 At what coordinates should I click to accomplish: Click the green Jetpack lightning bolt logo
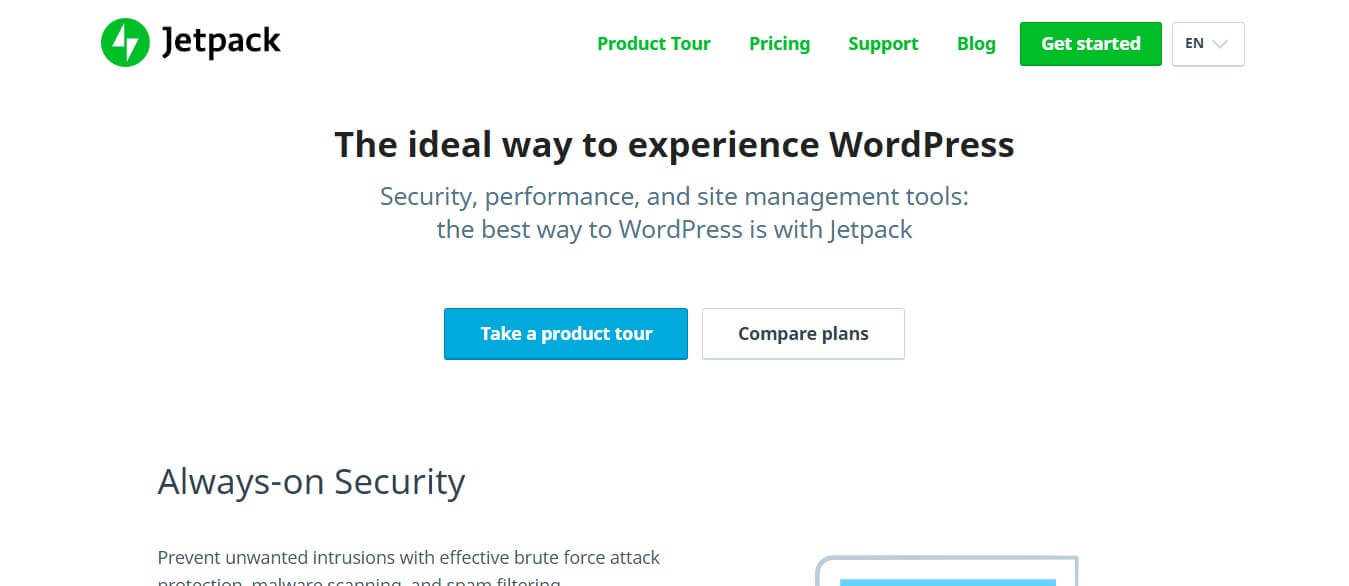[x=125, y=43]
